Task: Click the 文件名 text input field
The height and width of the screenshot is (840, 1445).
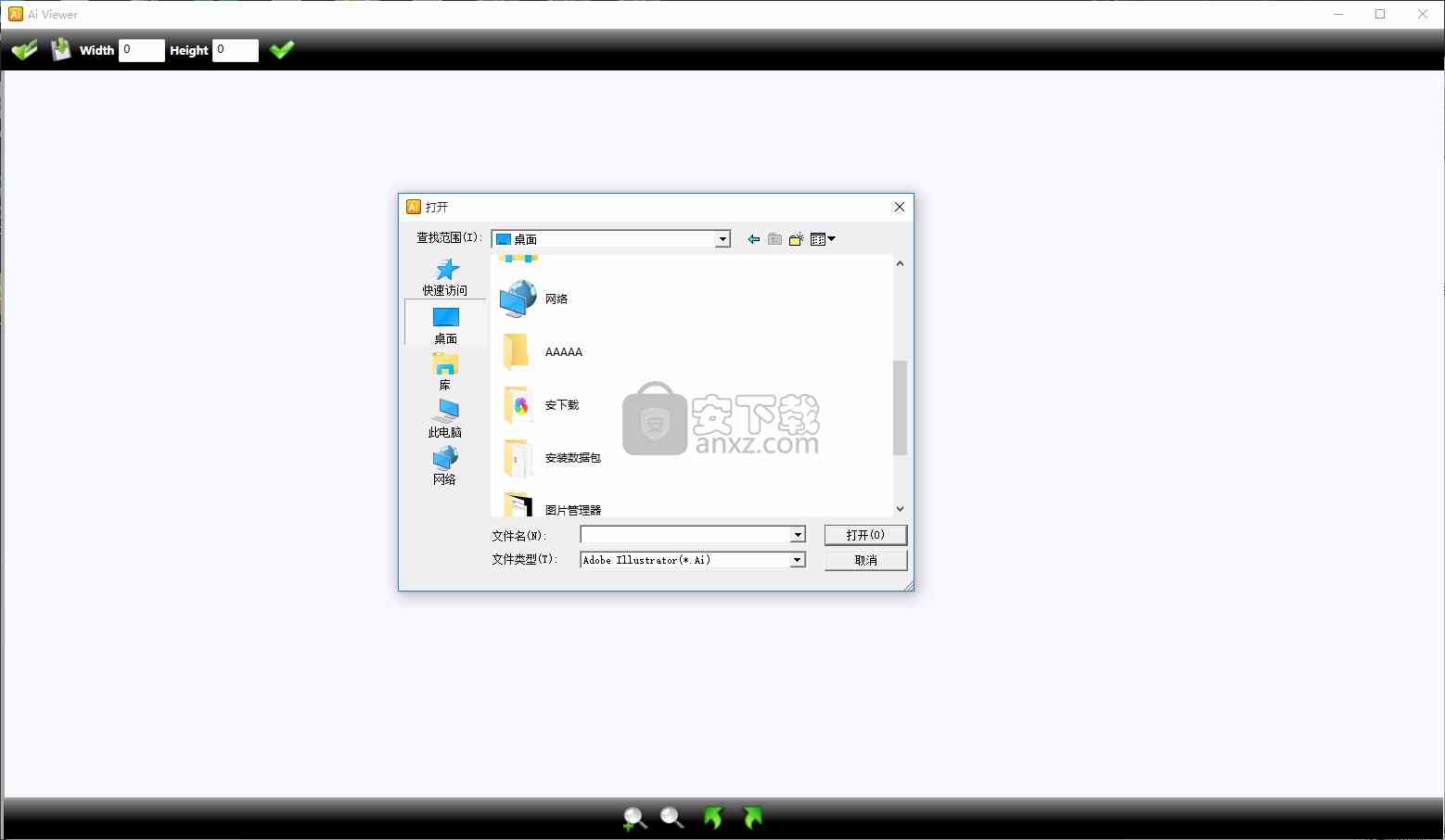Action: (685, 535)
